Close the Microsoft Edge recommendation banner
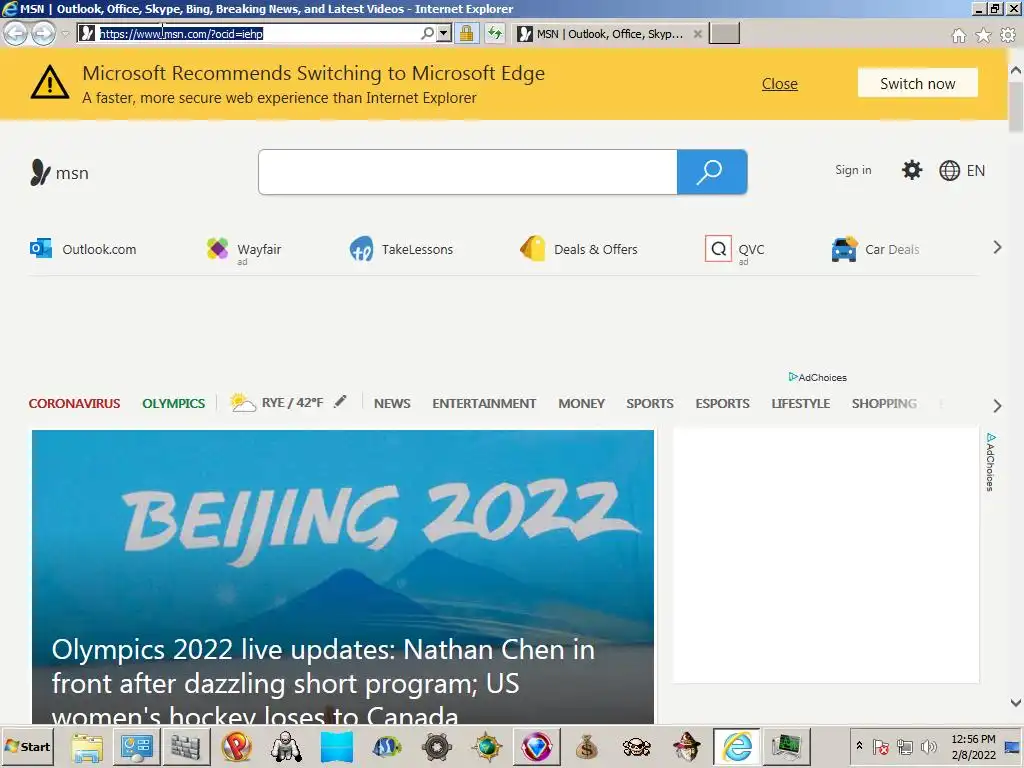 (780, 84)
